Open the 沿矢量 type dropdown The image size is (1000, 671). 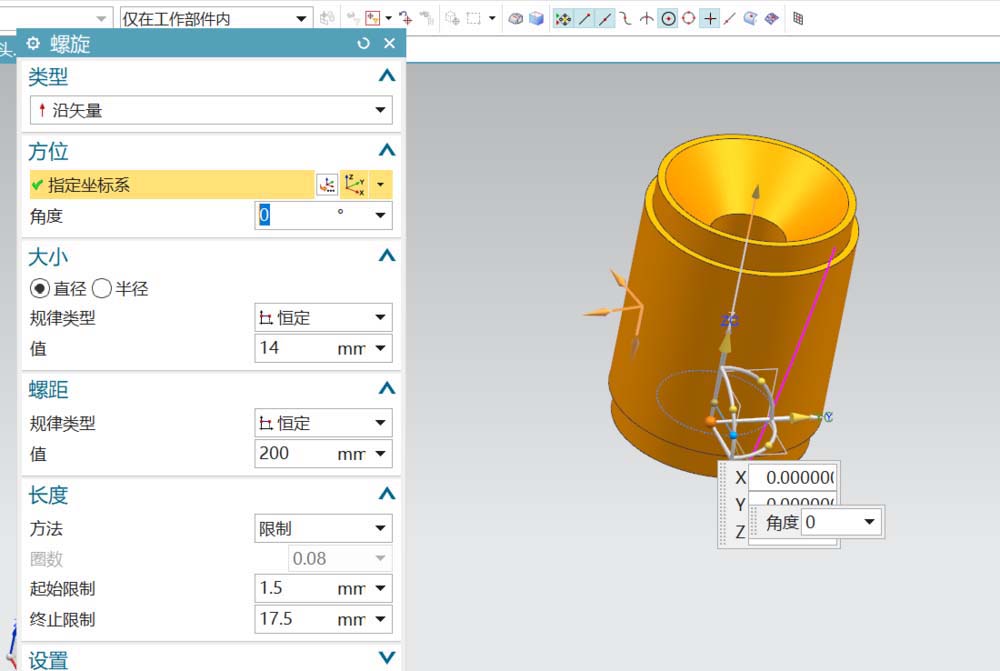click(x=211, y=110)
